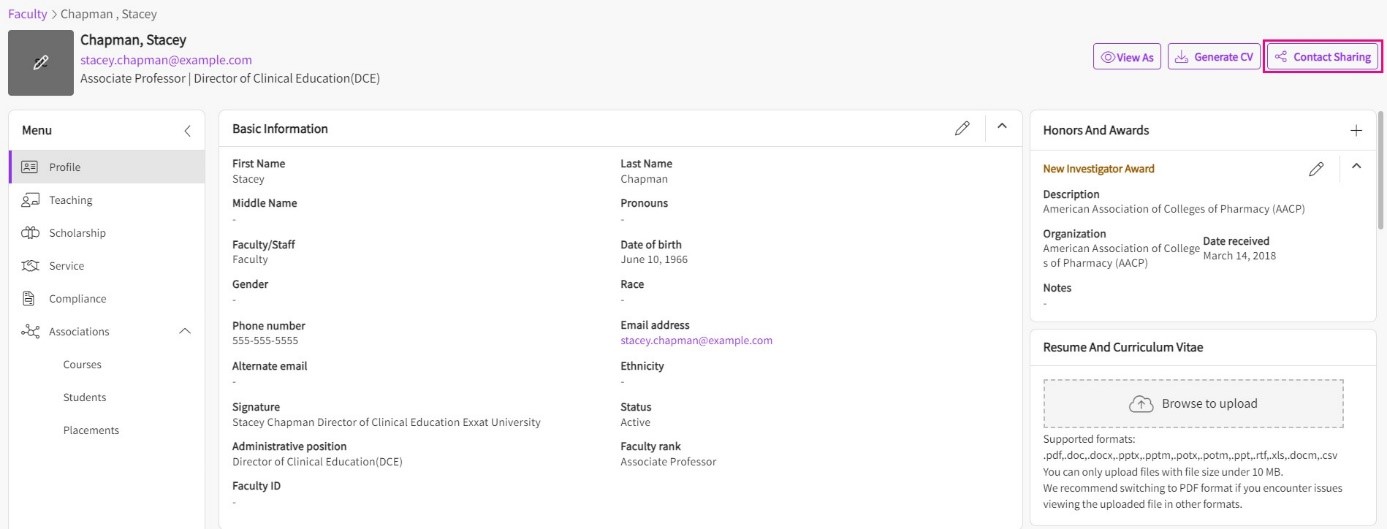Viewport: 1387px width, 529px height.
Task: Collapse the Basic Information section
Action: point(1002,127)
